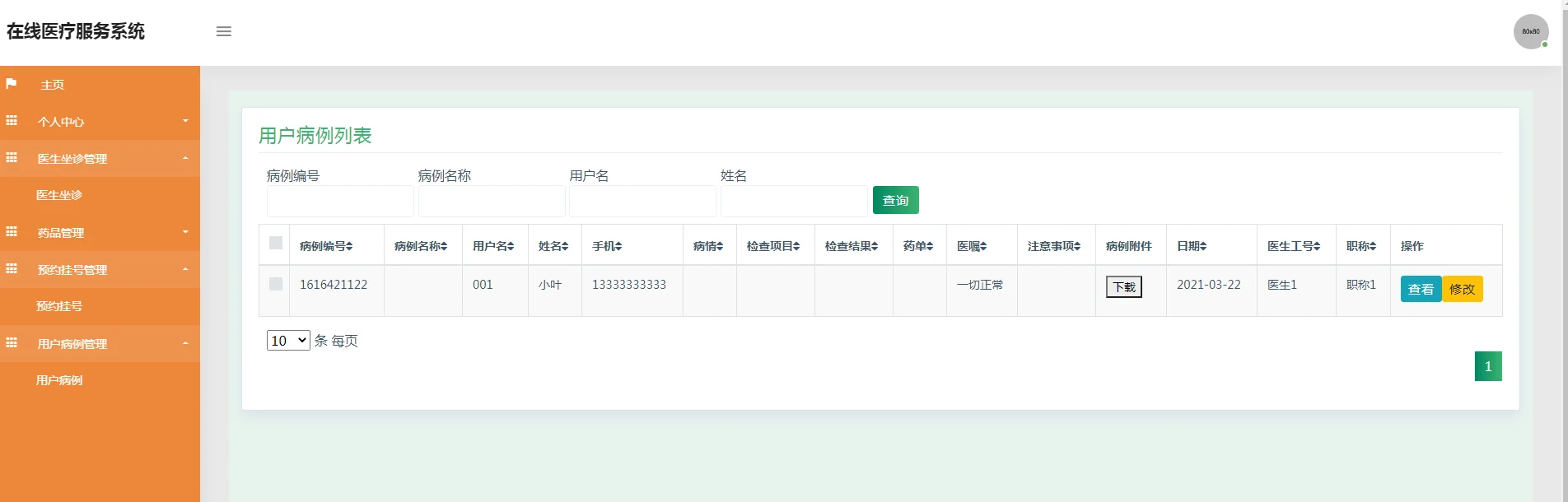Image resolution: width=1568 pixels, height=502 pixels.
Task: Click the flag icon beside 主页
Action: 12,84
